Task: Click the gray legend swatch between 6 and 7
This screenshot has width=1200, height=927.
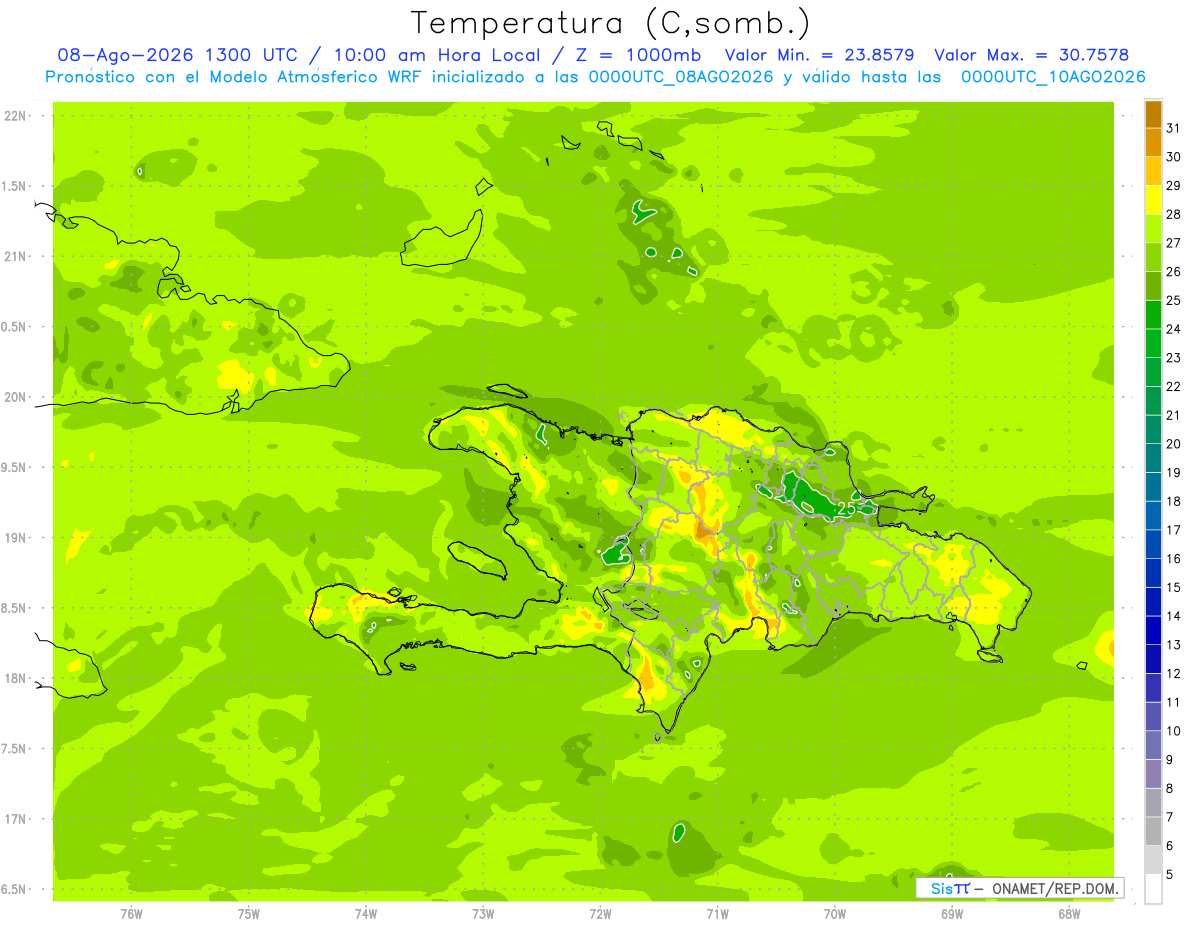Action: 1153,831
